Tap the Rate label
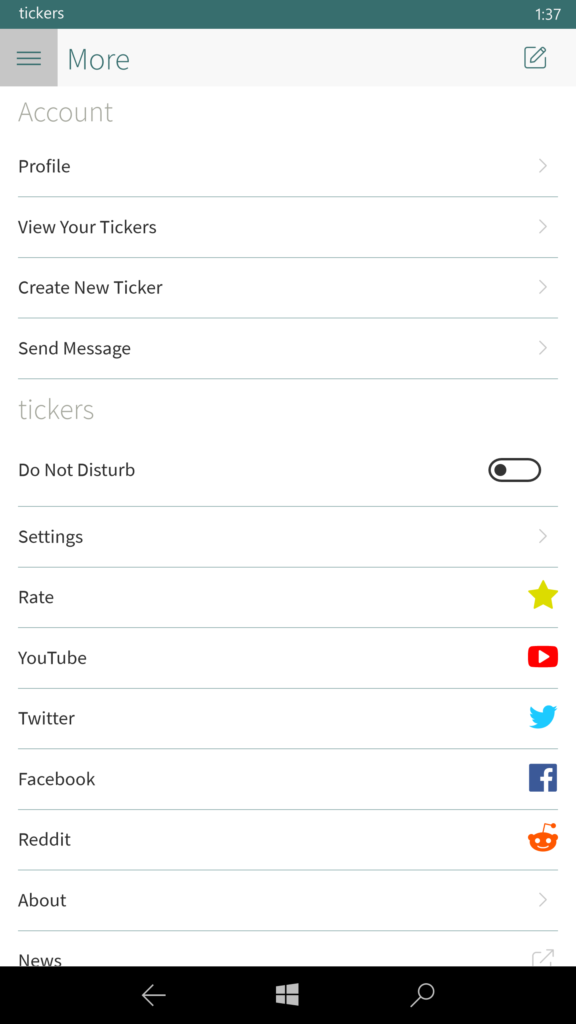The image size is (576, 1024). [36, 597]
